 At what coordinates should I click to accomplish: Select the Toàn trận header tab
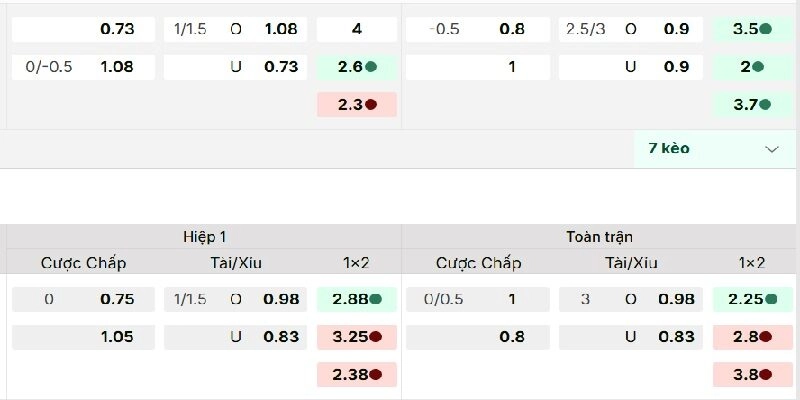(599, 237)
